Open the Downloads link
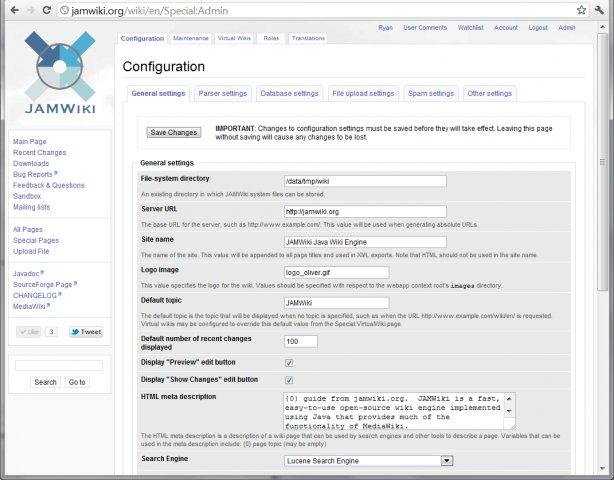The width and height of the screenshot is (614, 480). coord(31,163)
